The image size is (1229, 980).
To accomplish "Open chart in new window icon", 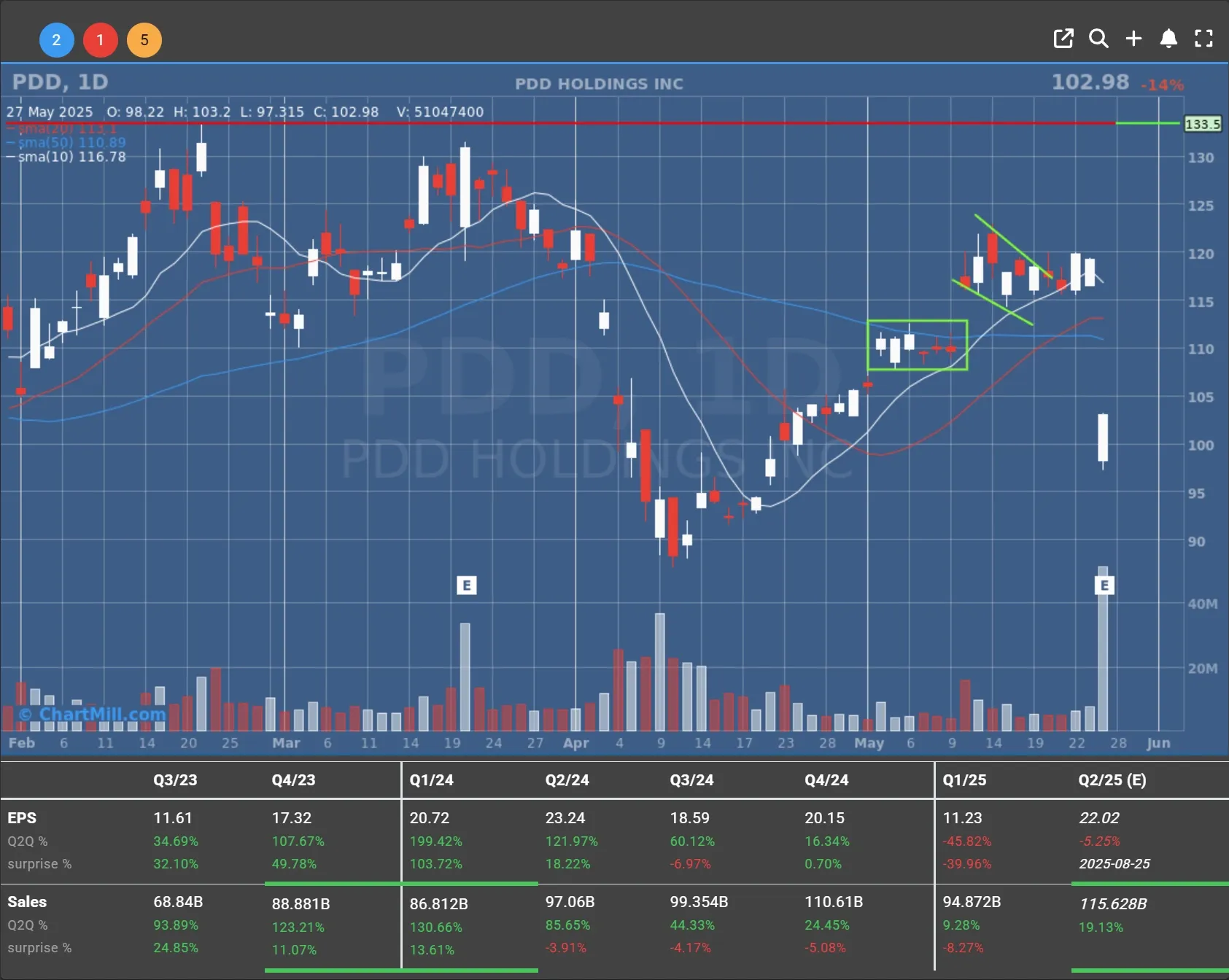I will pyautogui.click(x=1063, y=39).
